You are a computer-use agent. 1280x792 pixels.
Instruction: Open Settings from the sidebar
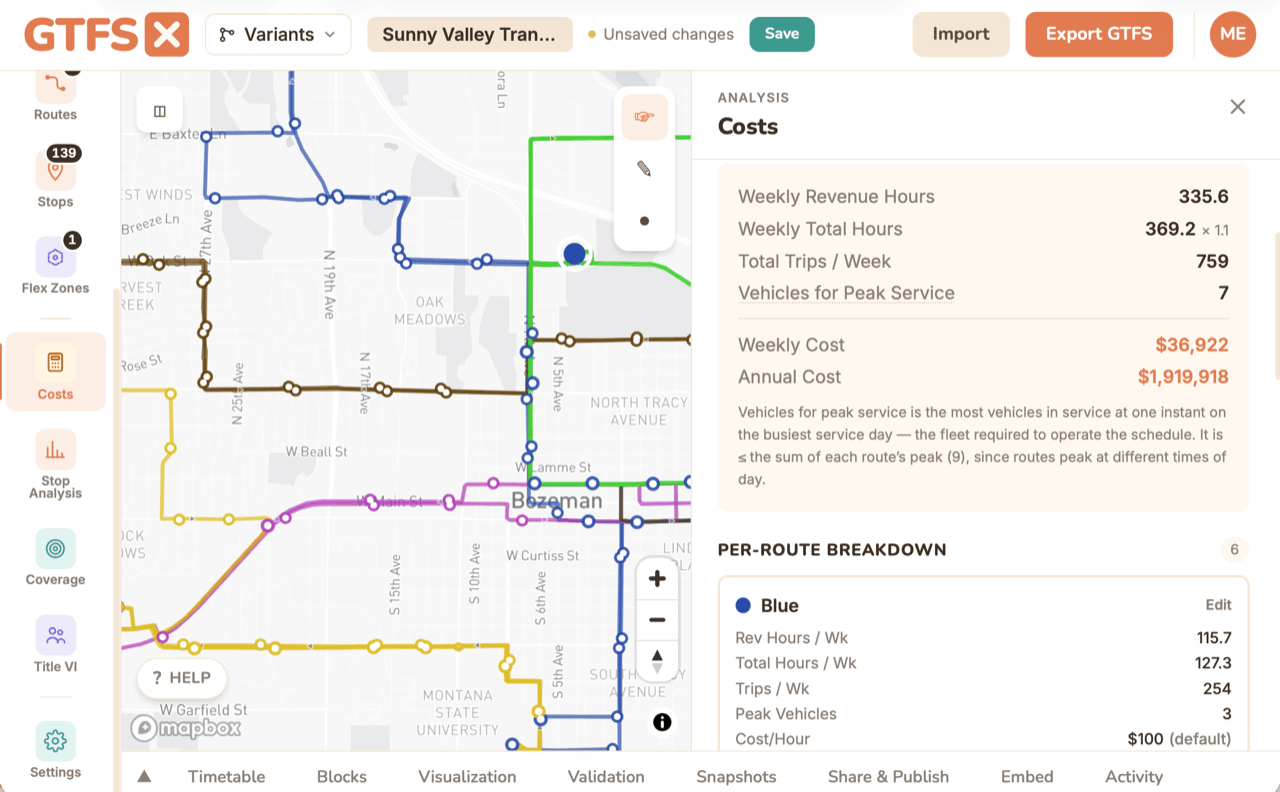[x=55, y=750]
